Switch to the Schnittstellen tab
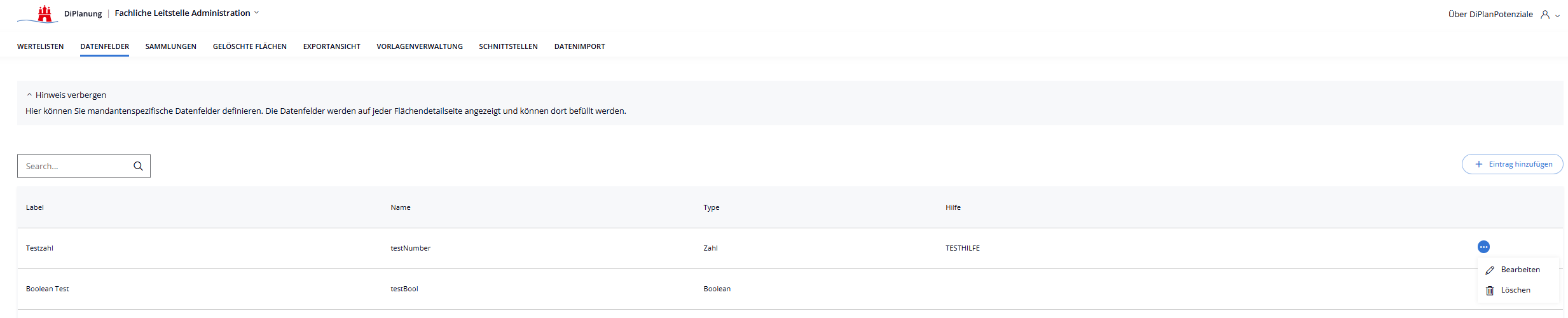Screen dimensions: 1568x318 509,46
